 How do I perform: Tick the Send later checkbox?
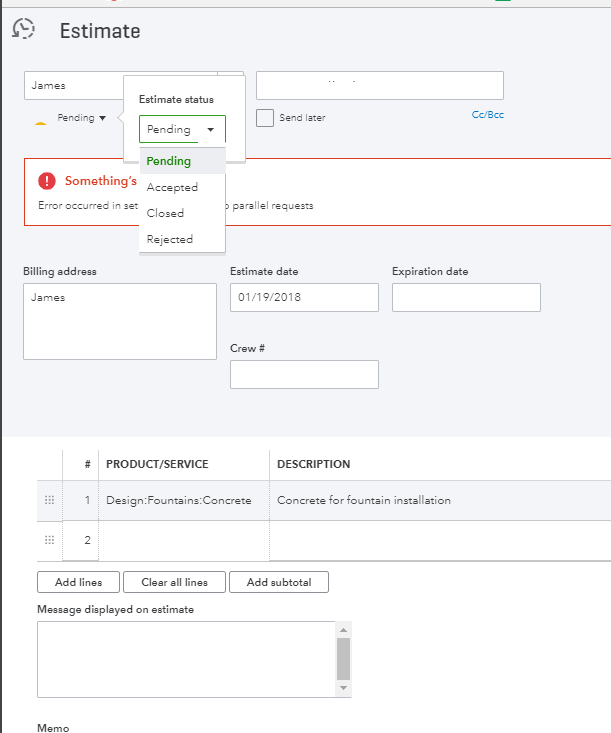pyautogui.click(x=265, y=118)
